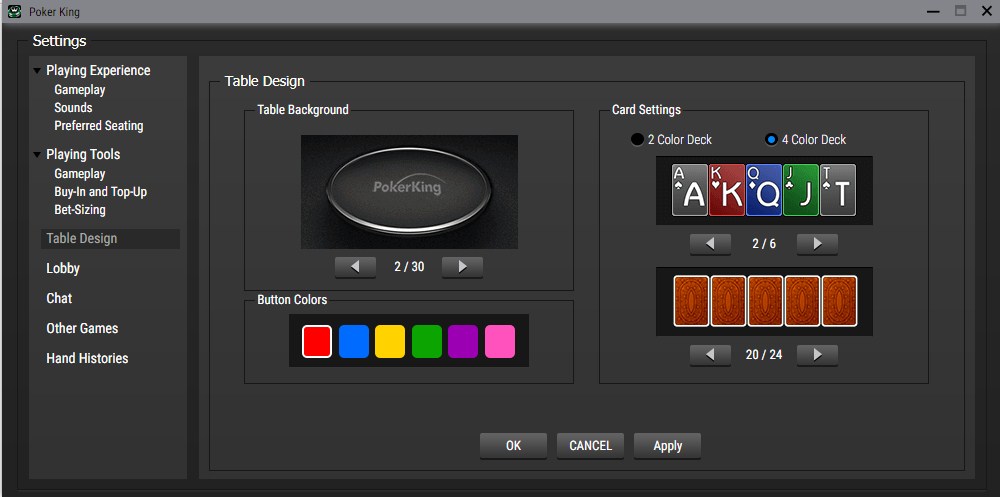This screenshot has height=497, width=1000.
Task: Click next arrow for table background
Action: 462,267
